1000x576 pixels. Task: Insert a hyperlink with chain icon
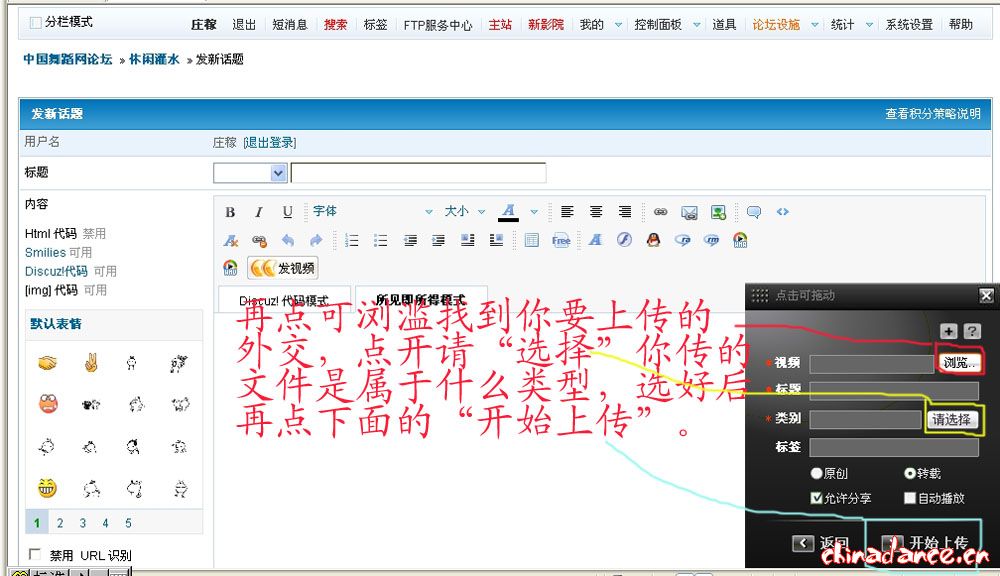click(x=660, y=212)
